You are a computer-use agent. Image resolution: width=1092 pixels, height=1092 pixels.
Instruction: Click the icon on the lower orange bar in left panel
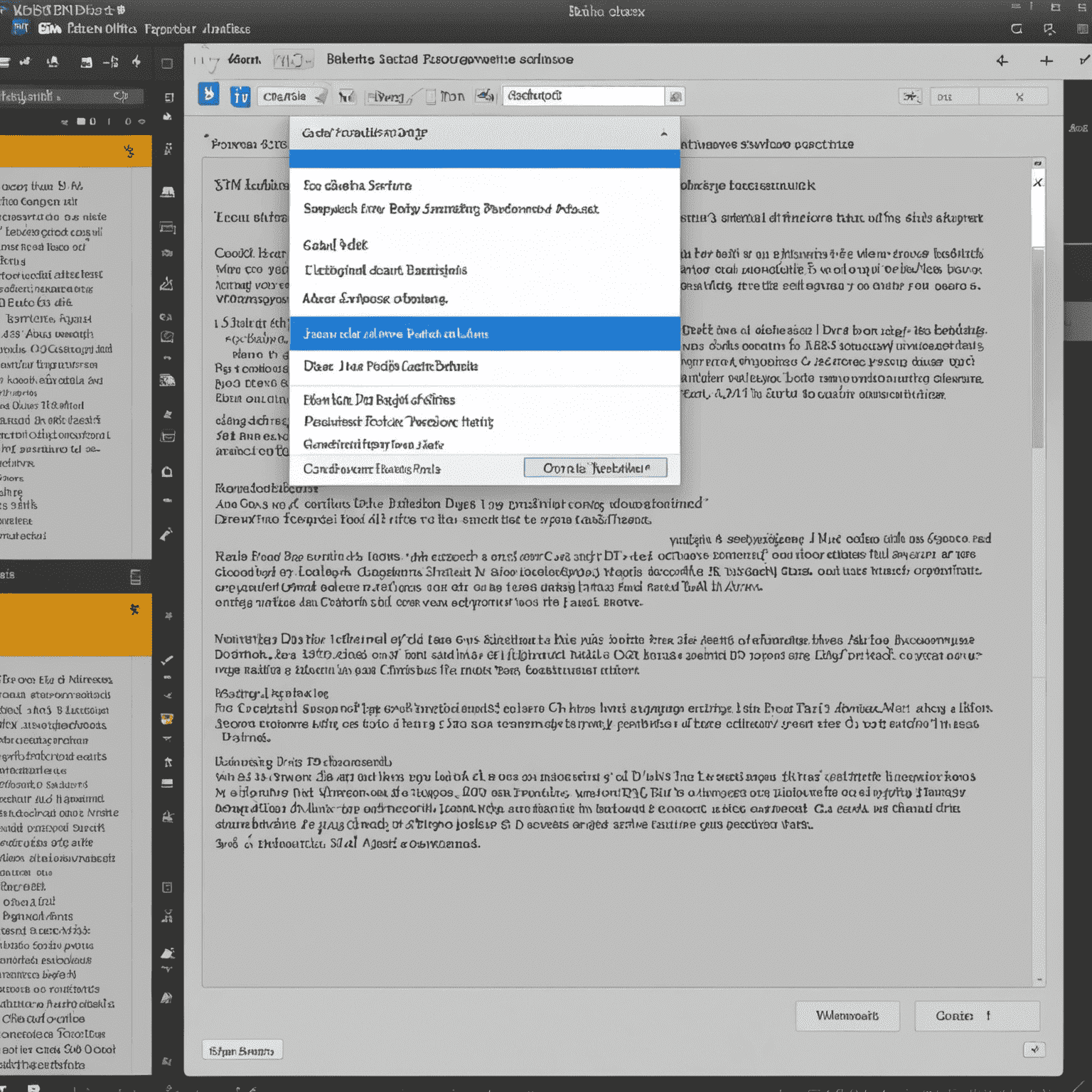(x=134, y=610)
